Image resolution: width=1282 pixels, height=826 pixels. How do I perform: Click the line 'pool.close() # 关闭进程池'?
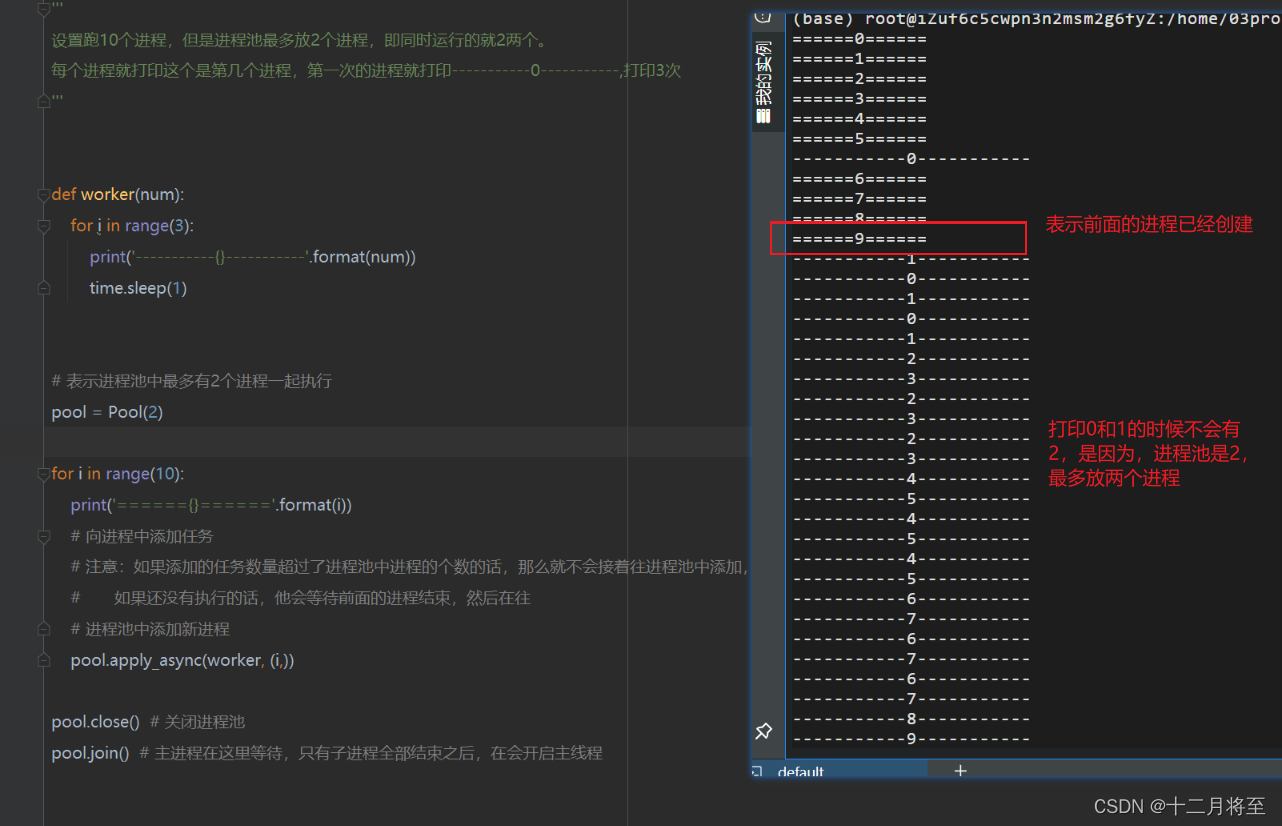(148, 722)
